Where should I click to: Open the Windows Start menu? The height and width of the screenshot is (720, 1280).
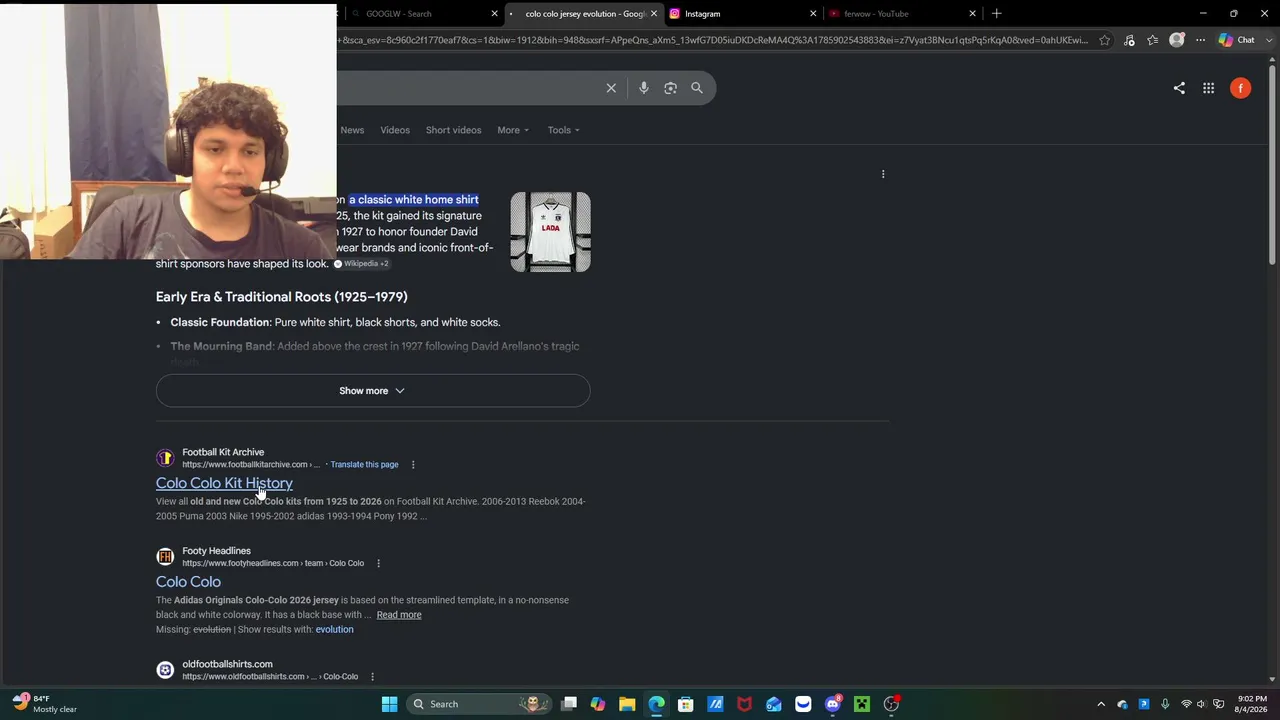click(389, 704)
